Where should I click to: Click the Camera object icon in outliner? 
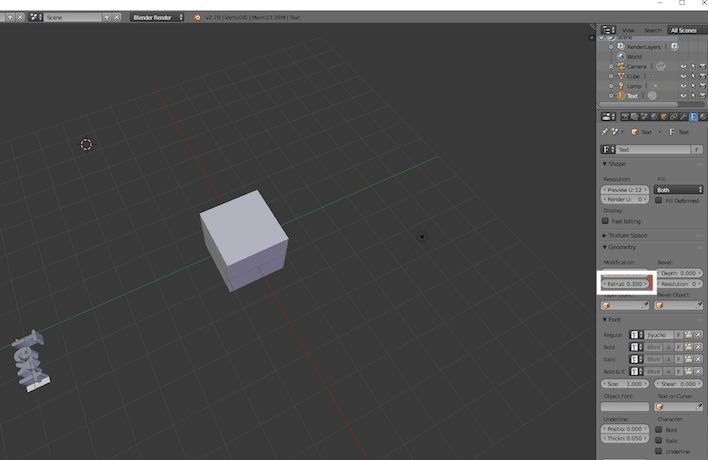point(621,66)
